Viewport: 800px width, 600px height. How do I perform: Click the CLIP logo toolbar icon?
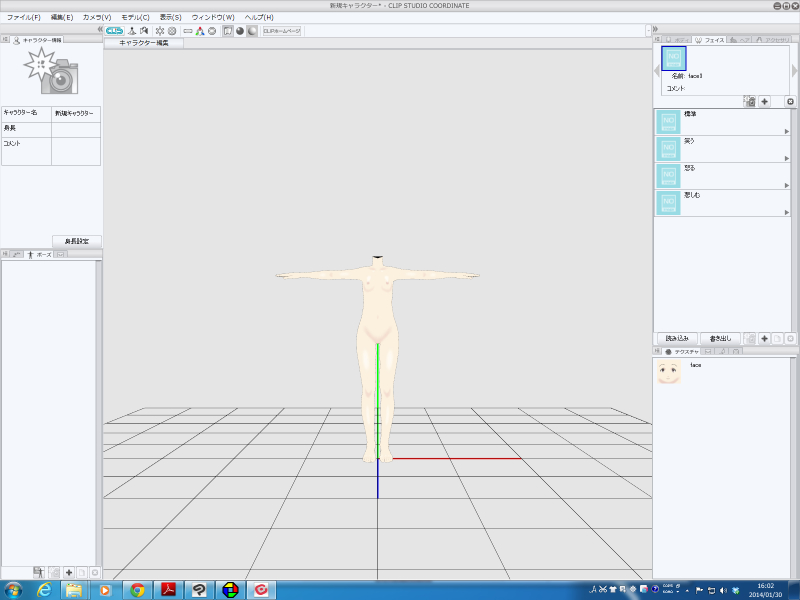coord(114,31)
